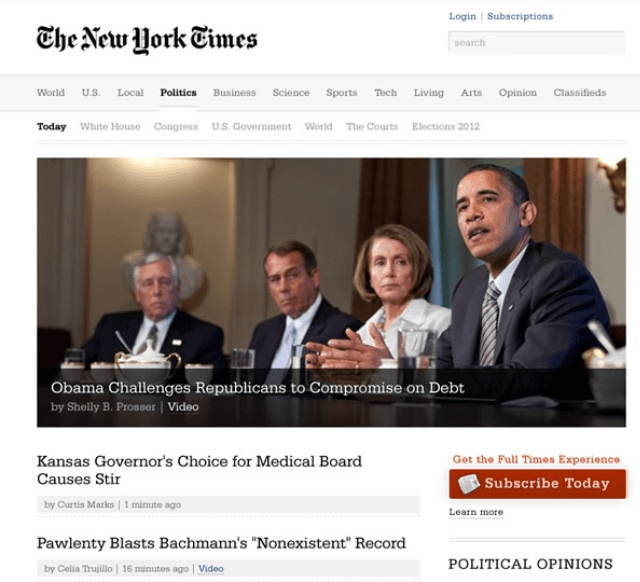Play the Video link on the featured story
This screenshot has height=582, width=640.
183,407
